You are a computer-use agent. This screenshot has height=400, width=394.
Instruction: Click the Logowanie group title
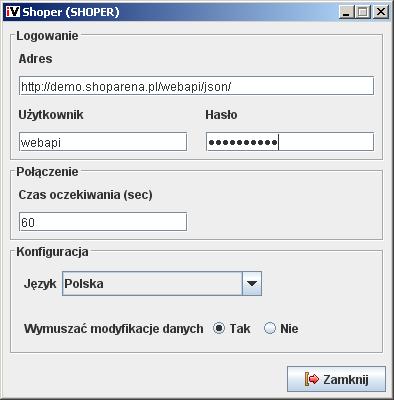pos(47,36)
